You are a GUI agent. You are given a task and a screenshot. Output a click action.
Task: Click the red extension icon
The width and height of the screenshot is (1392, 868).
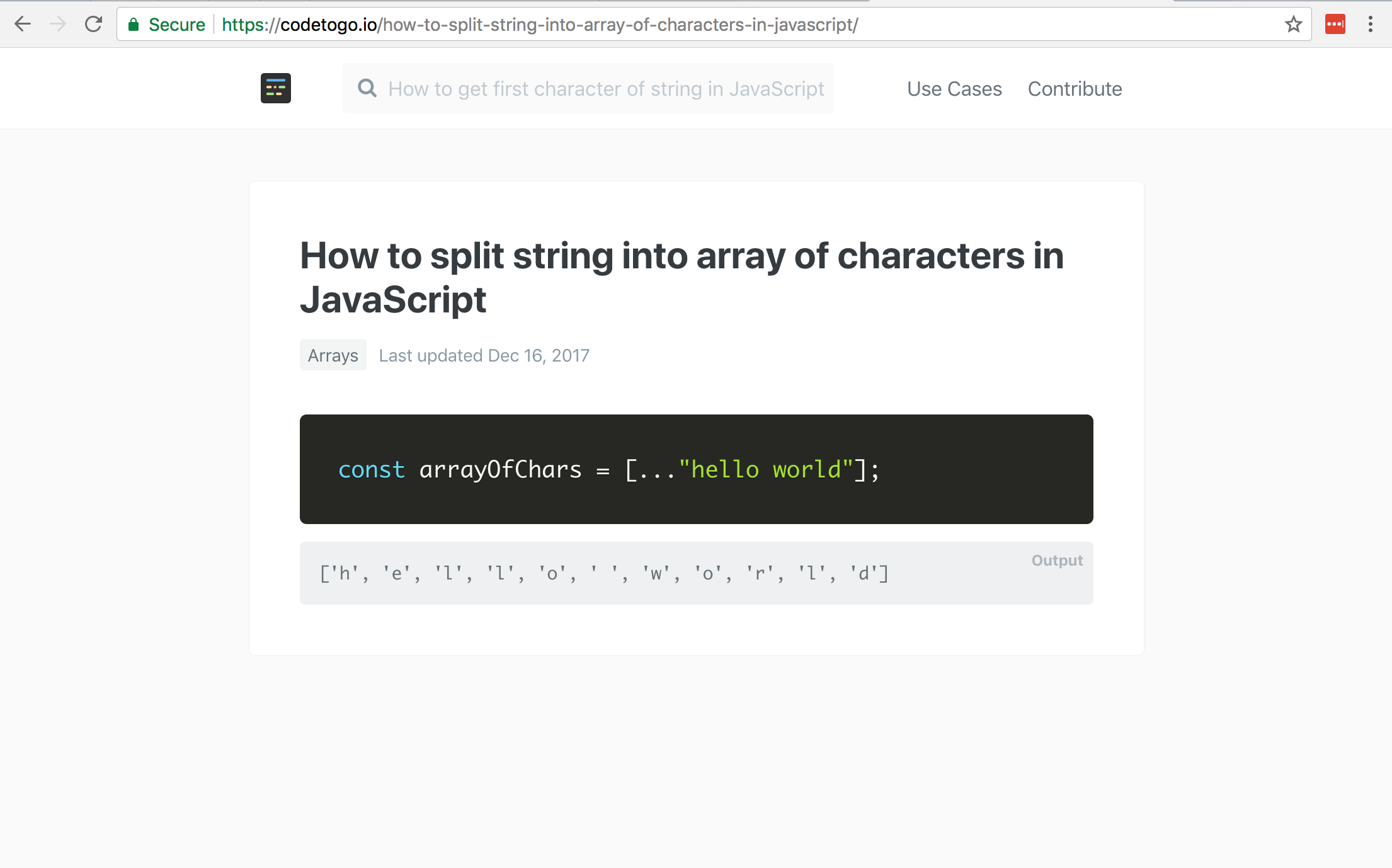(1335, 25)
